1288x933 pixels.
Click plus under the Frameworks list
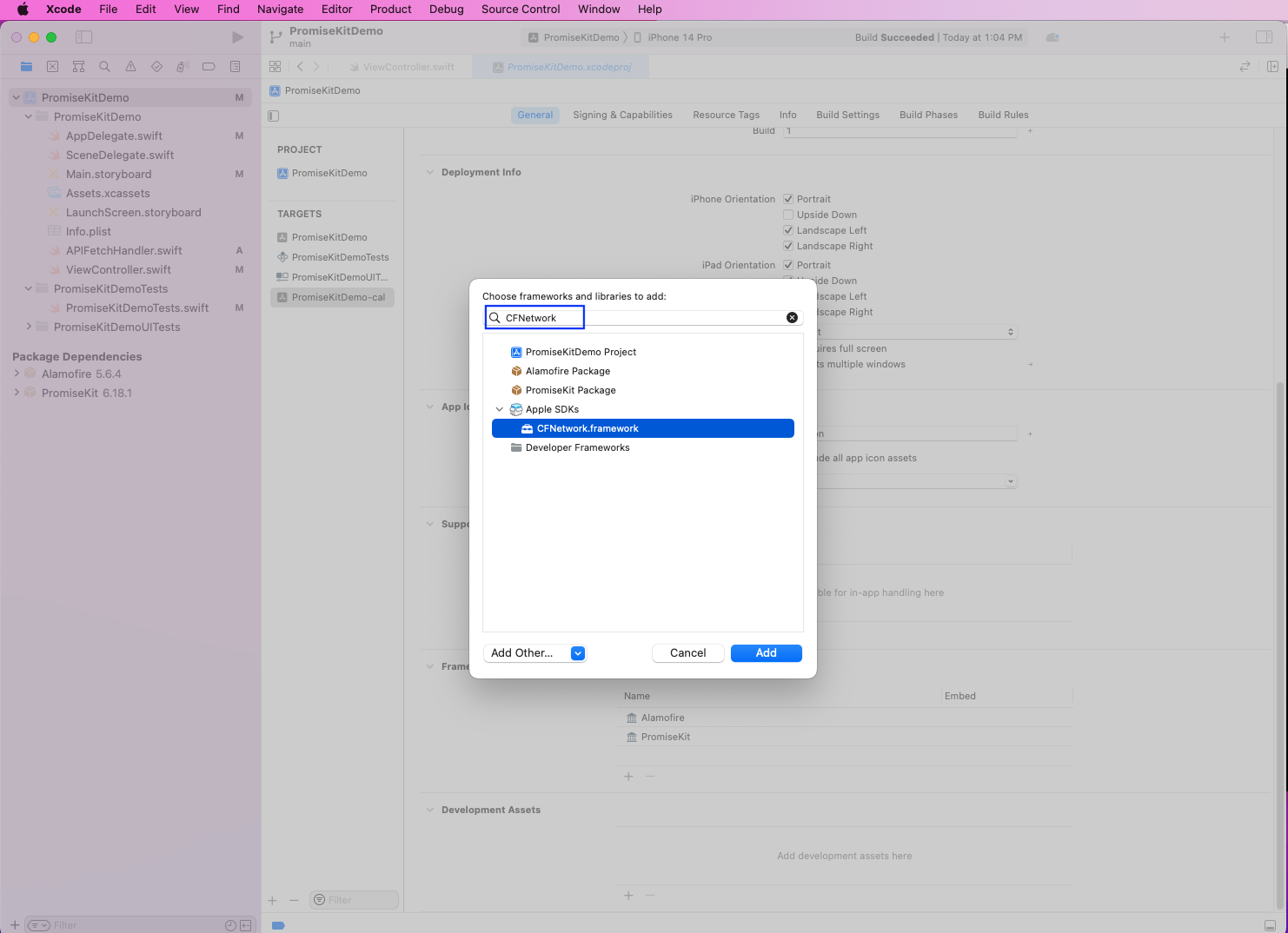click(628, 777)
